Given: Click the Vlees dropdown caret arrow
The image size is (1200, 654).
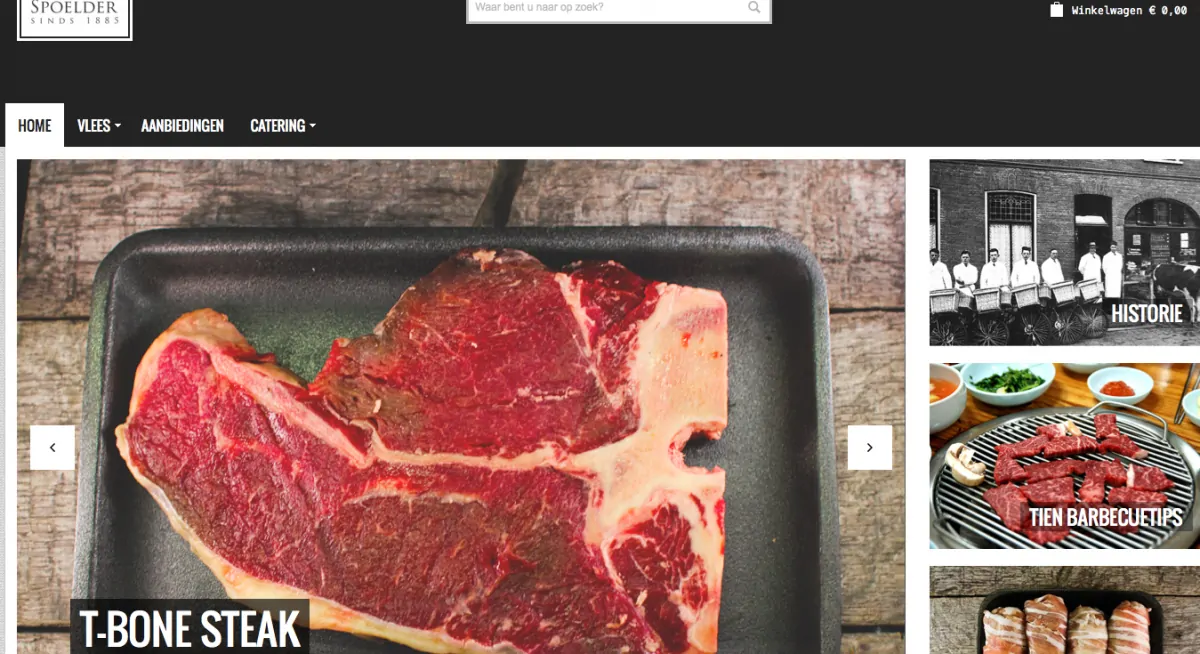Looking at the screenshot, I should point(117,126).
